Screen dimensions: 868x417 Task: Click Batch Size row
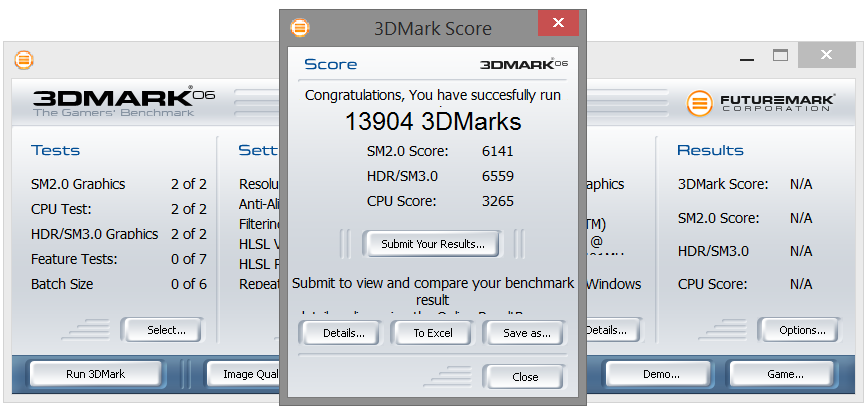coord(119,284)
